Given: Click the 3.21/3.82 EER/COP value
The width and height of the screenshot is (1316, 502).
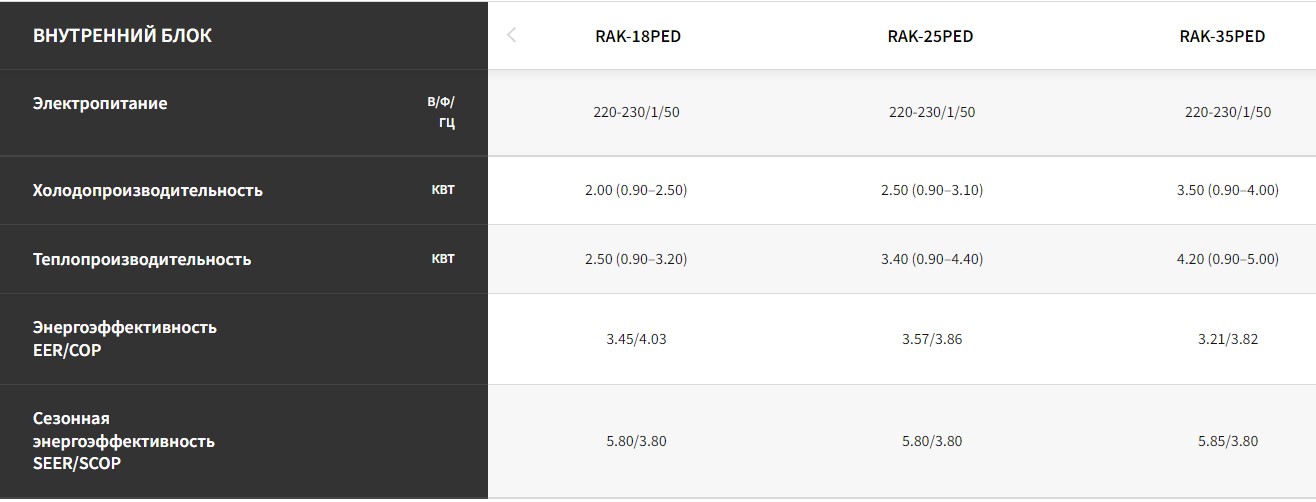Looking at the screenshot, I should coord(1228,339).
